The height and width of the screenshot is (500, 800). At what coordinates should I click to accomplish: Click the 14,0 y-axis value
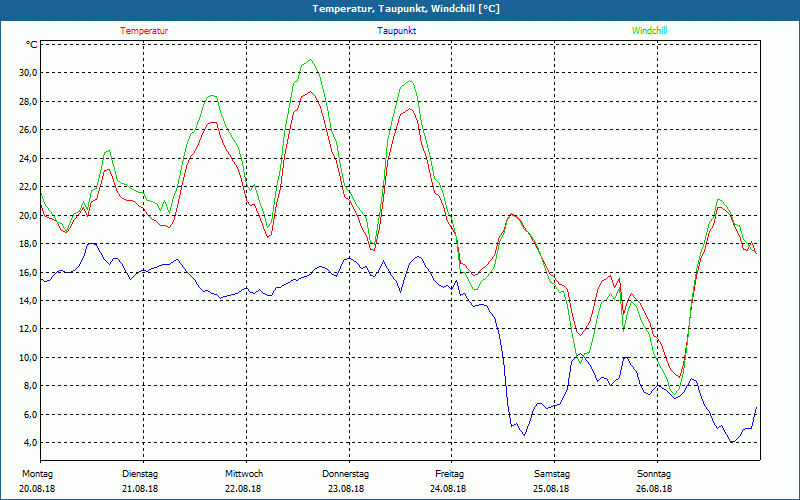point(28,301)
